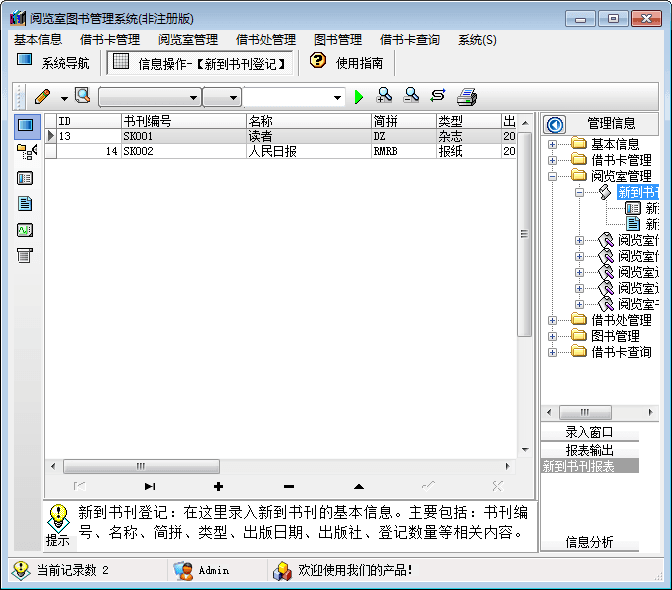Click the 使用指南 question mark icon

pyautogui.click(x=318, y=61)
